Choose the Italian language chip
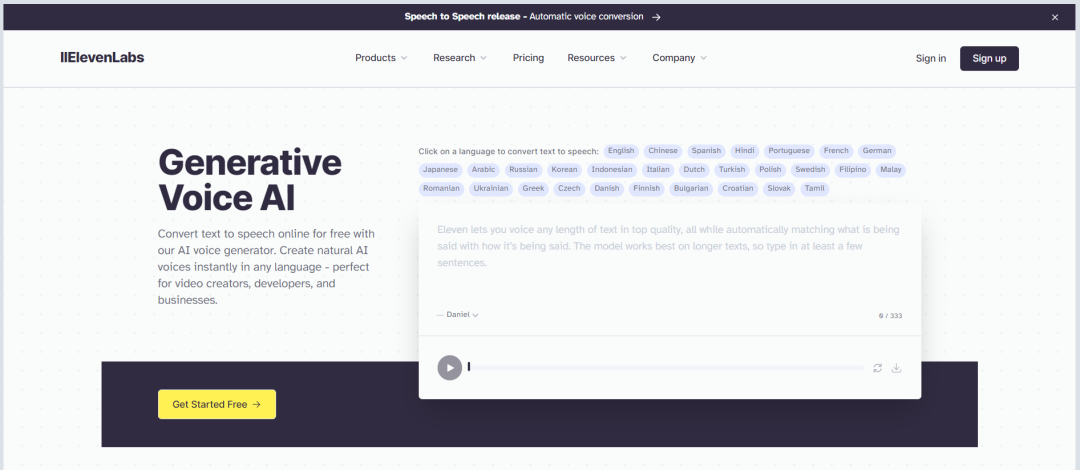 [658, 170]
